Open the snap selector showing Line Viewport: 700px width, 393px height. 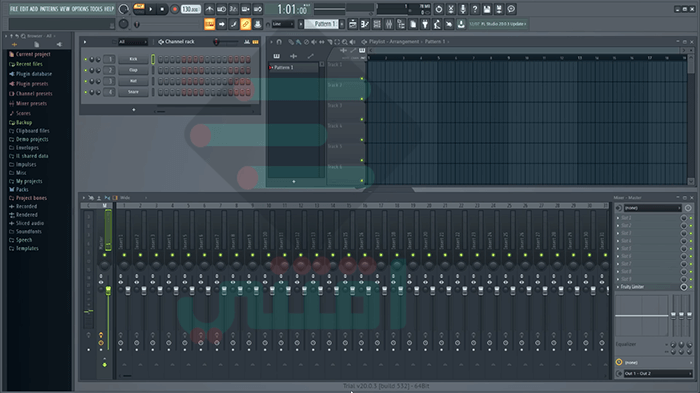coord(283,24)
